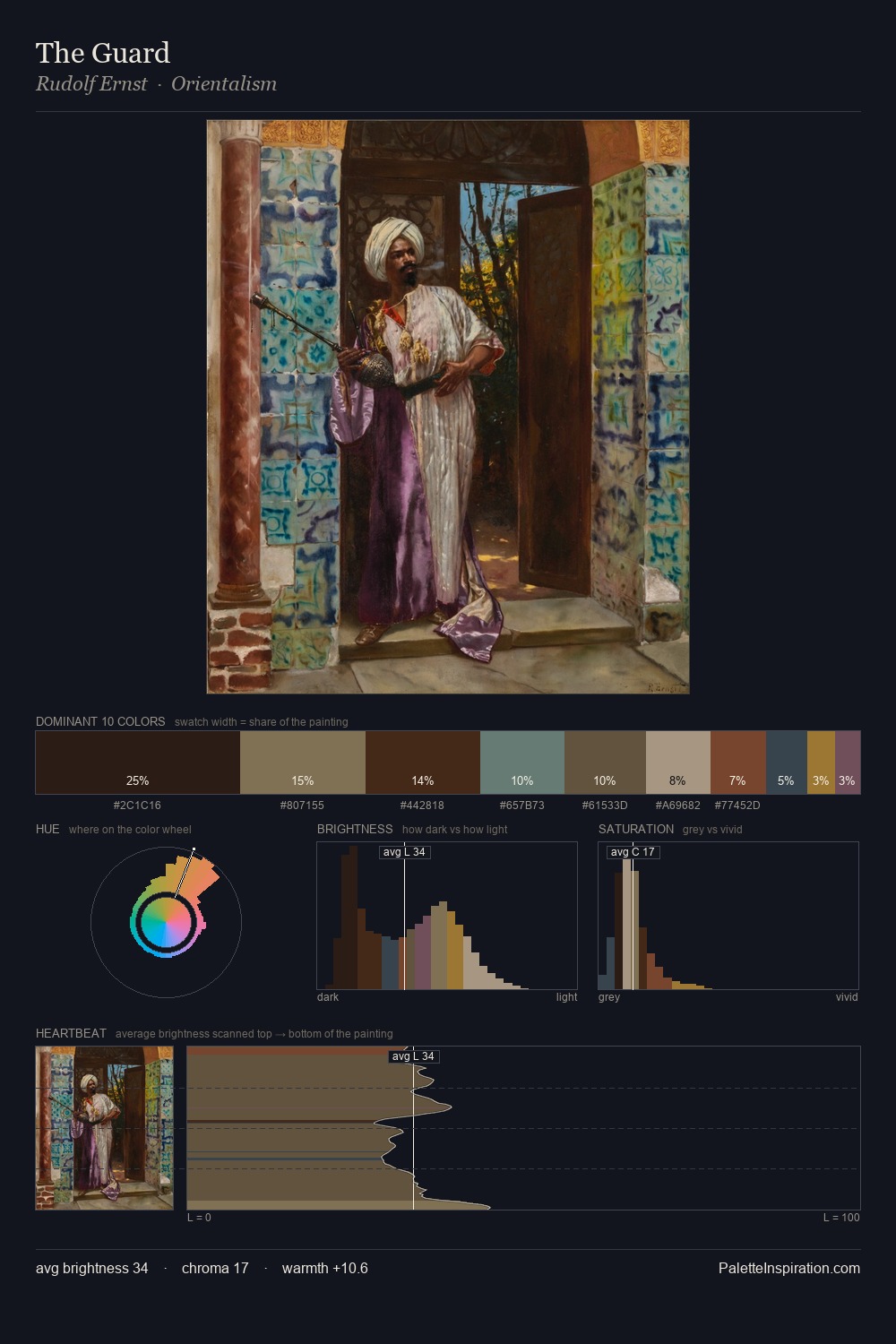The height and width of the screenshot is (1344, 896).
Task: Click the 'SATURATION' section heading
Action: click(x=636, y=829)
